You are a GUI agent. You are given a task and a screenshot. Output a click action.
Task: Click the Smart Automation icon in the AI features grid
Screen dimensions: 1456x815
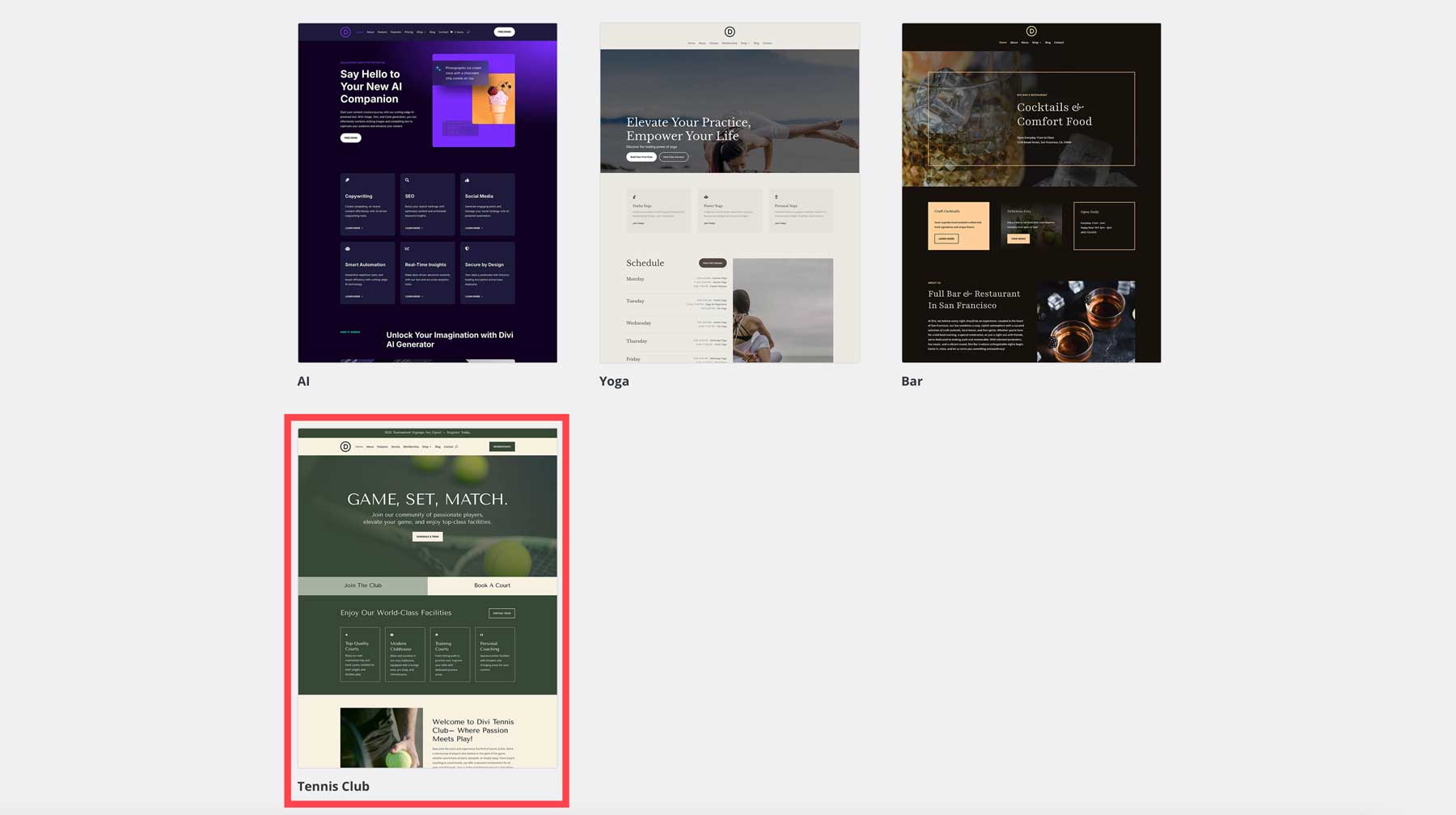(347, 248)
